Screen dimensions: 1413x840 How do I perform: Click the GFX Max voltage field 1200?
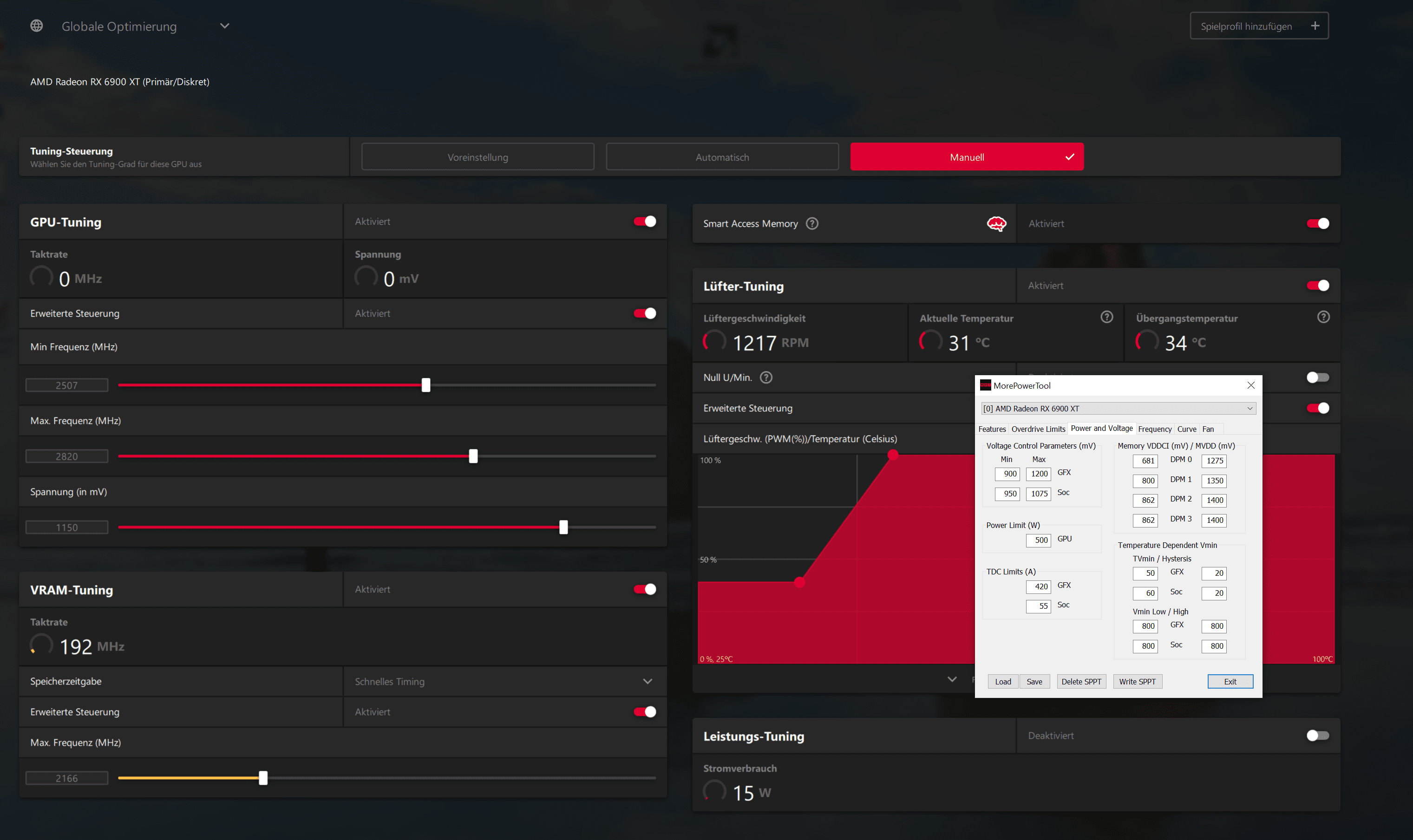(1039, 474)
